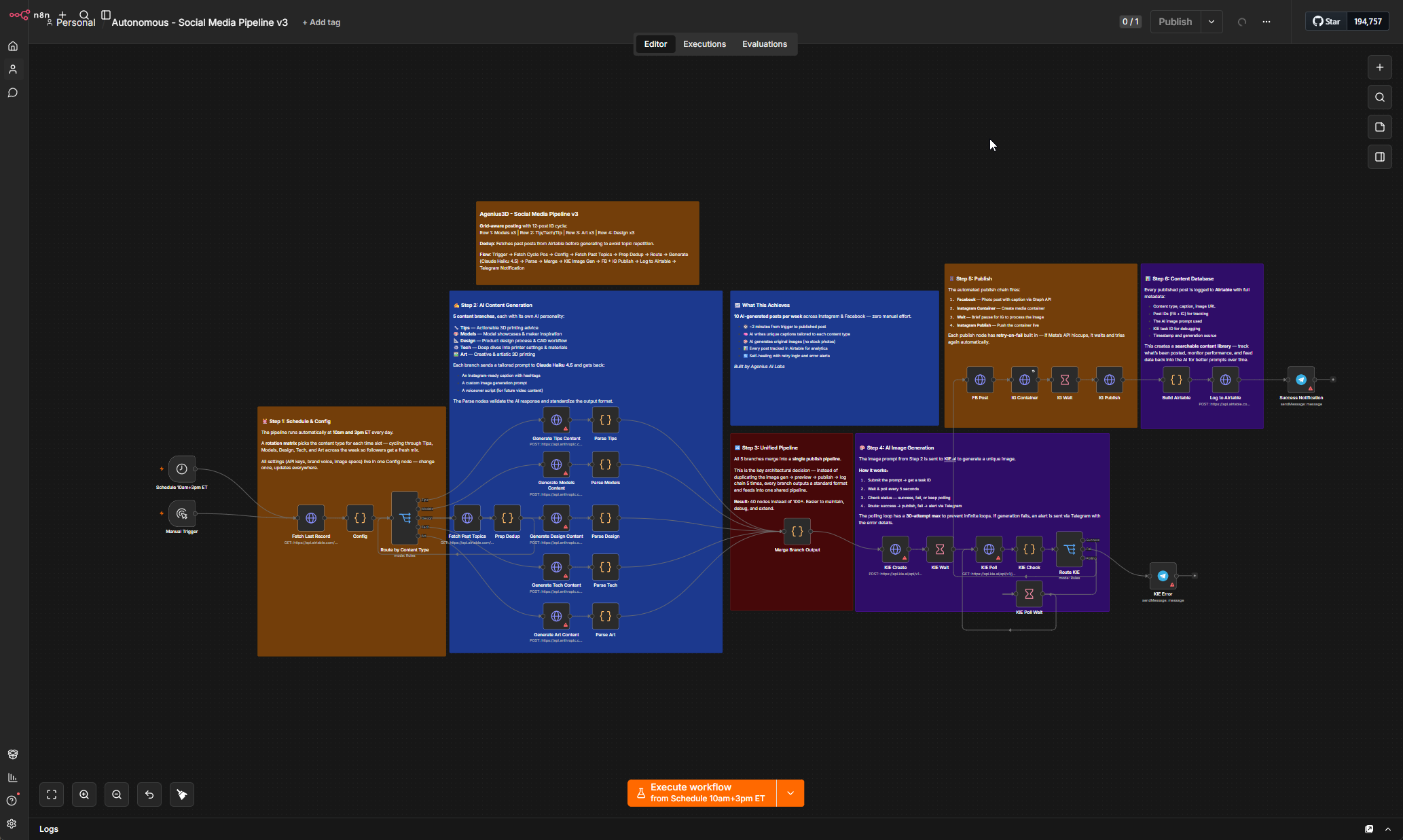
Task: Click the Personal breadcrumb link
Action: (75, 22)
